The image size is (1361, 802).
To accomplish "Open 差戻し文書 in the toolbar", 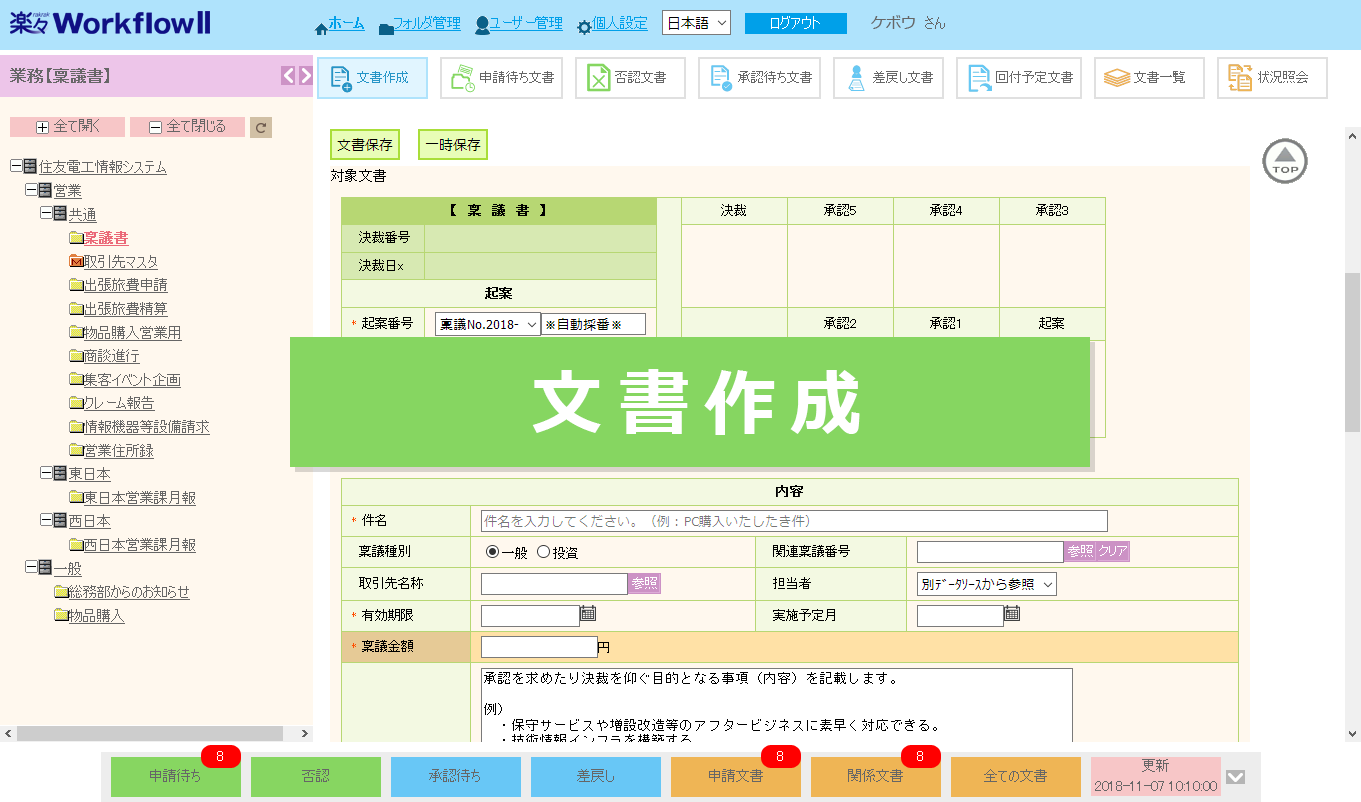I will click(888, 78).
